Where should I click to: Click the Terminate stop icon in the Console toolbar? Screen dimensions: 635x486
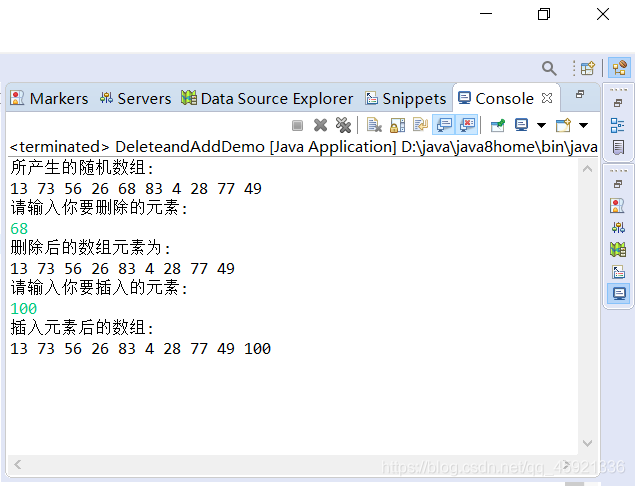coord(297,125)
